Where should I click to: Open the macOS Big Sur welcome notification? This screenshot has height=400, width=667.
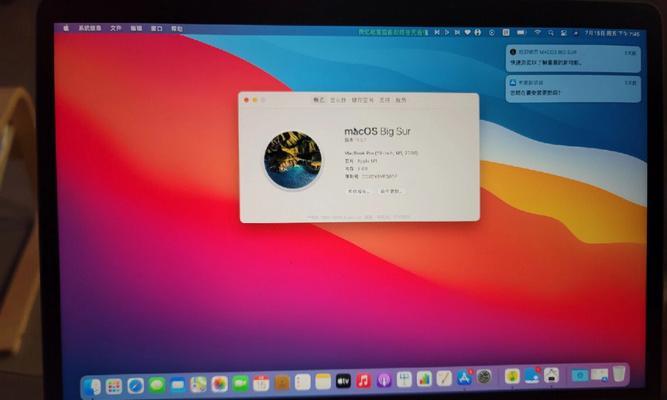[573, 58]
